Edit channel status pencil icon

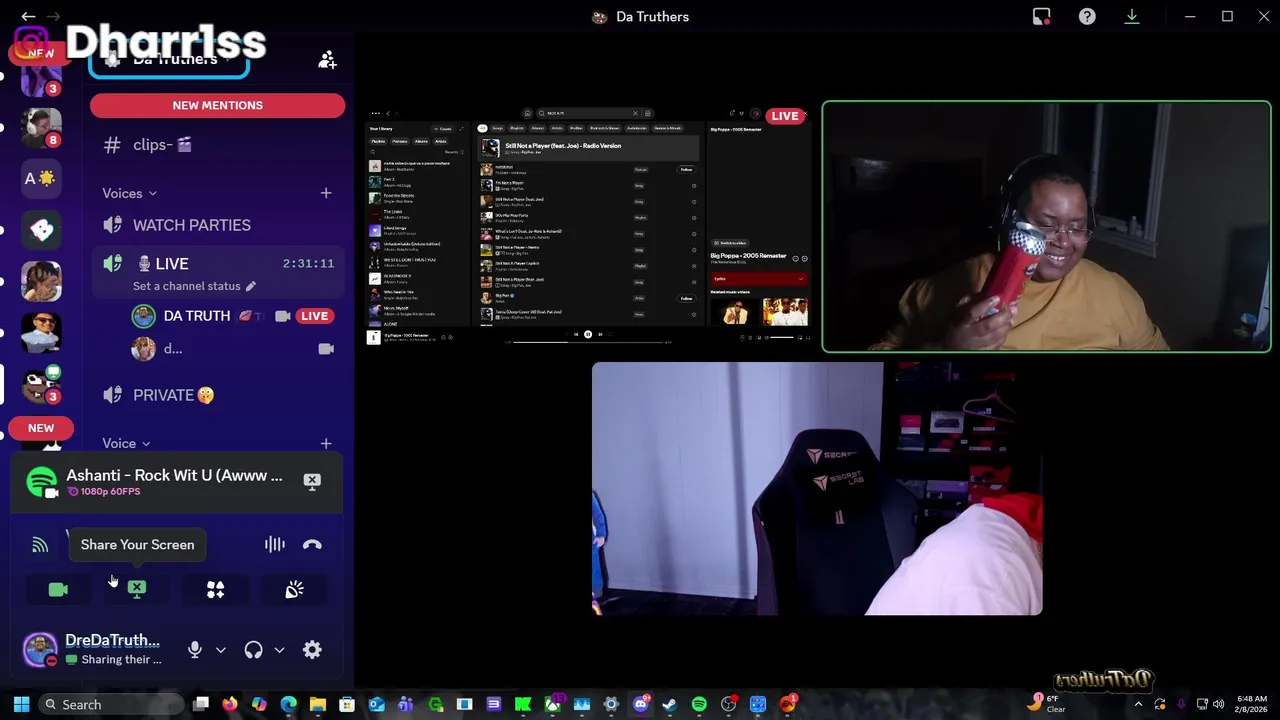[x=251, y=286]
